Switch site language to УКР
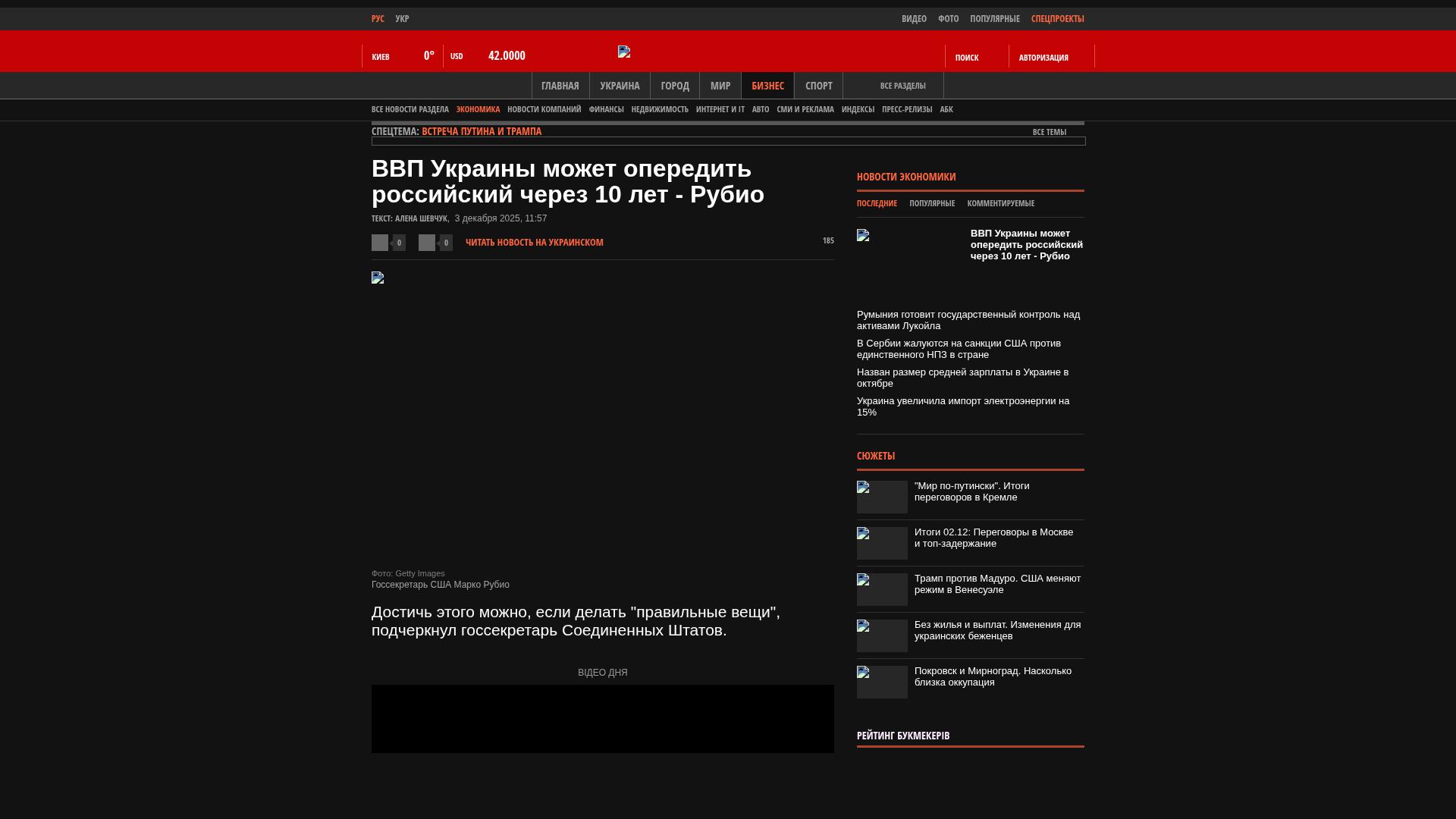This screenshot has height=819, width=1456. coord(402,19)
